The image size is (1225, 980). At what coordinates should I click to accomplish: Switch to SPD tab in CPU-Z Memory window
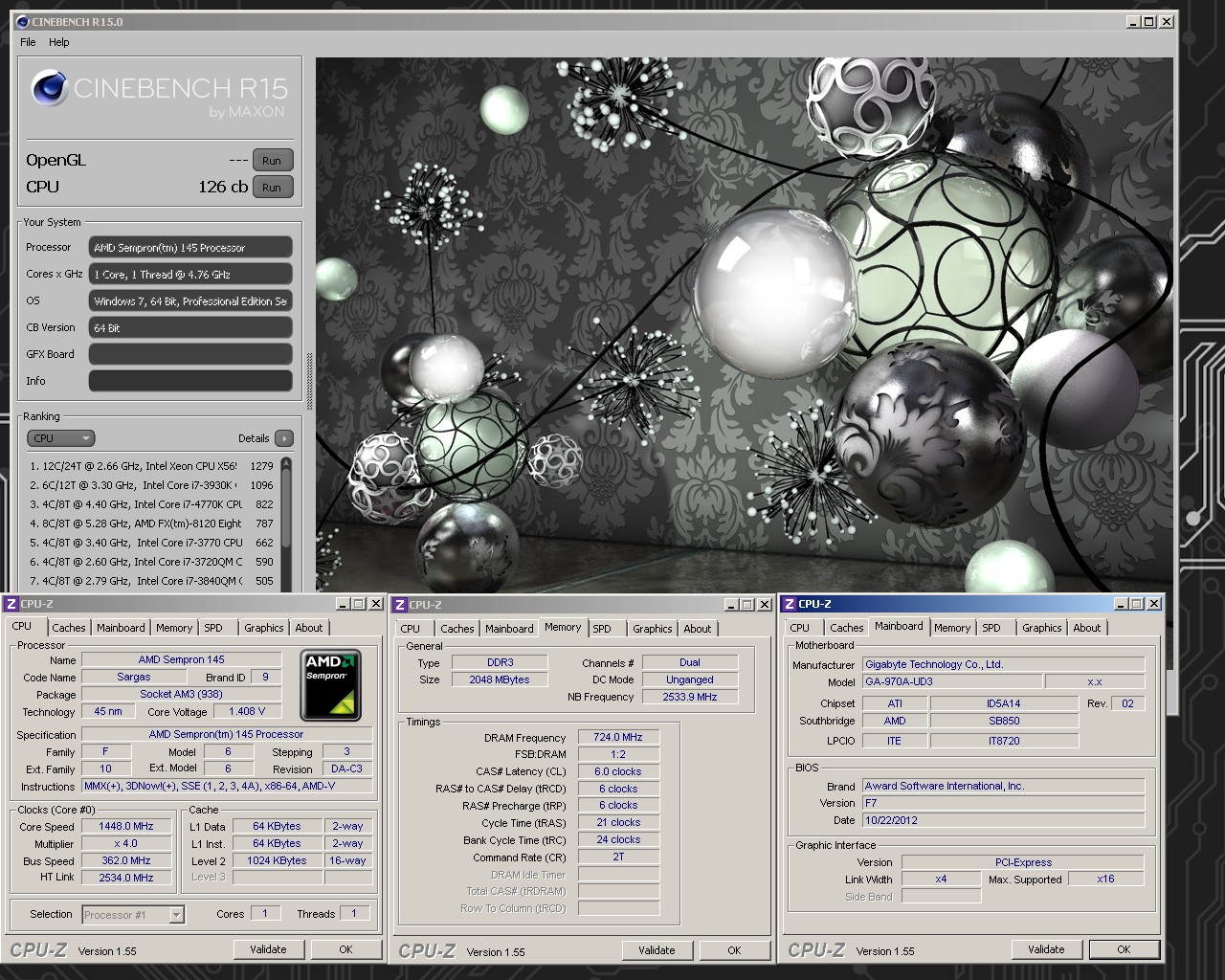[x=602, y=629]
